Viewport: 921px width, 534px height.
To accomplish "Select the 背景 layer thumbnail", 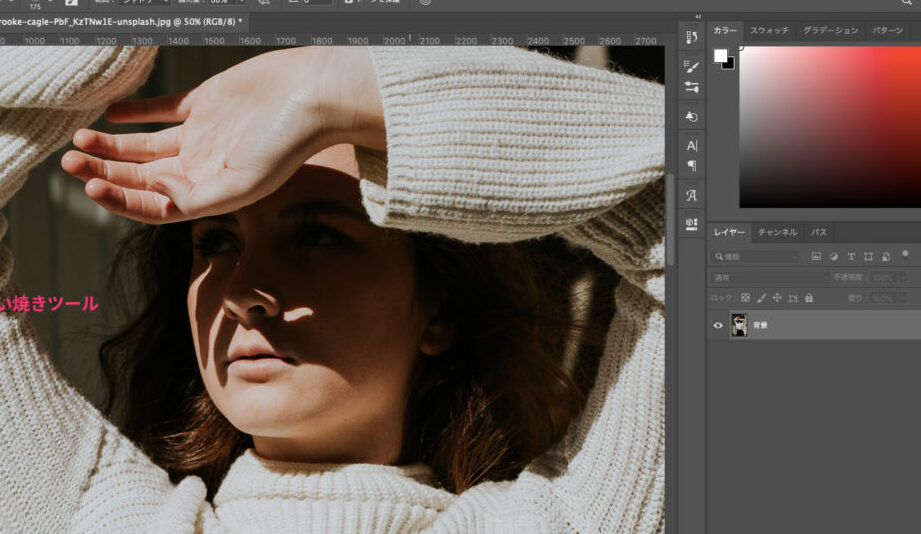I will pyautogui.click(x=739, y=325).
